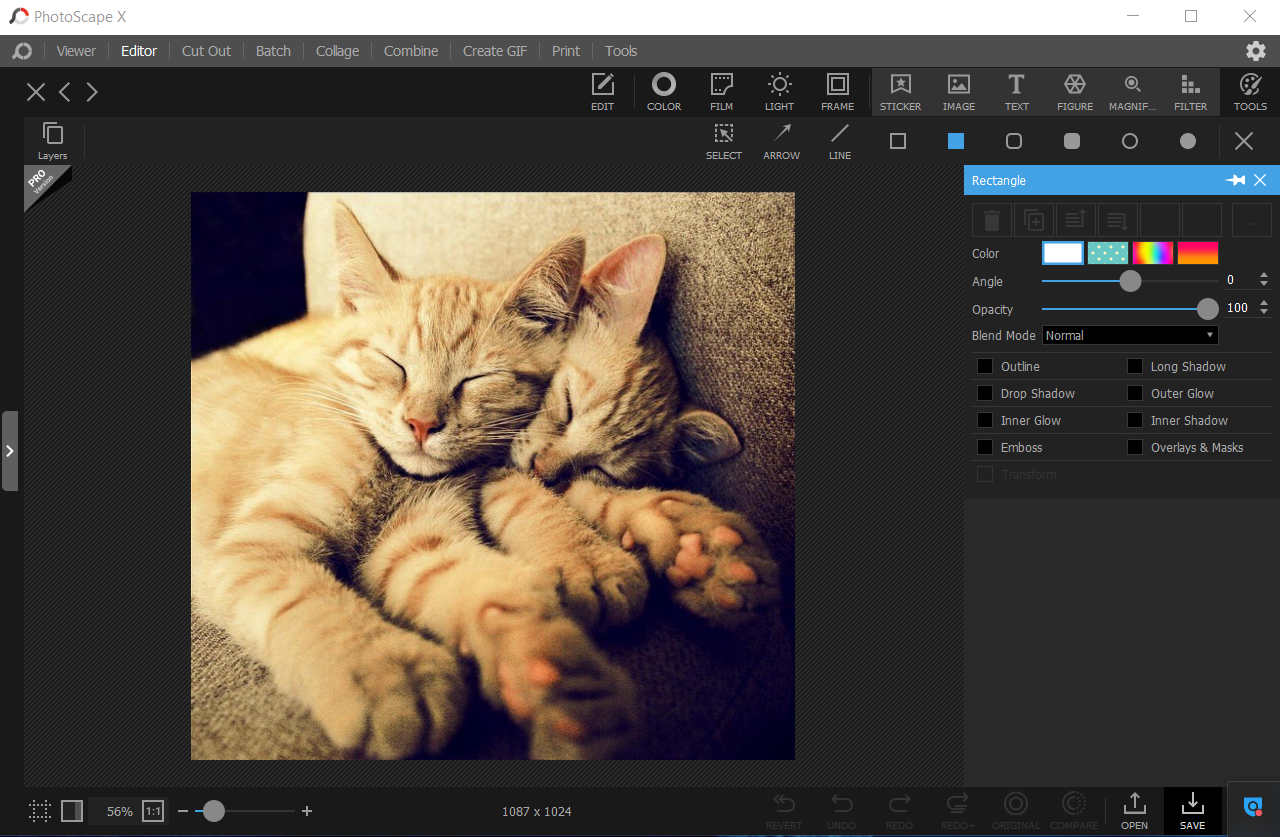The width and height of the screenshot is (1280, 837).
Task: Select the Text tool icon
Action: [1016, 91]
